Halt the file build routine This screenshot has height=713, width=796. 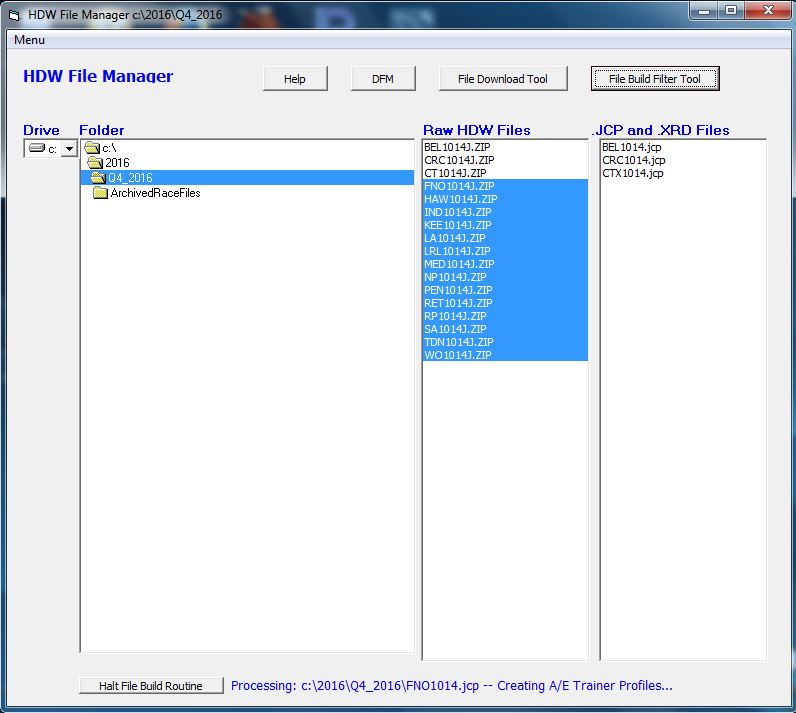151,686
